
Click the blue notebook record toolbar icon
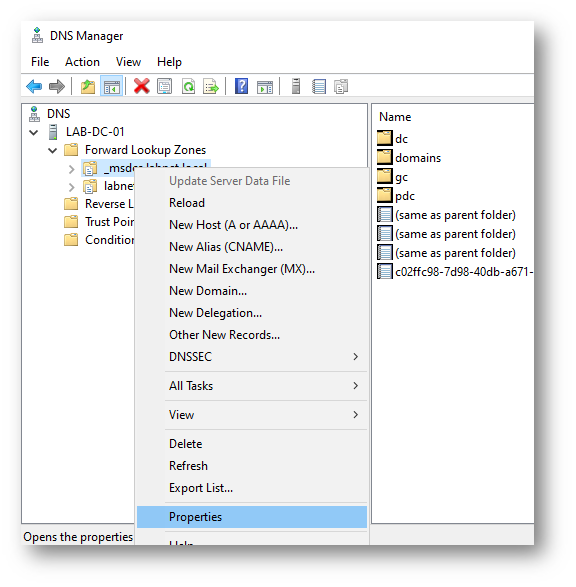click(x=319, y=86)
